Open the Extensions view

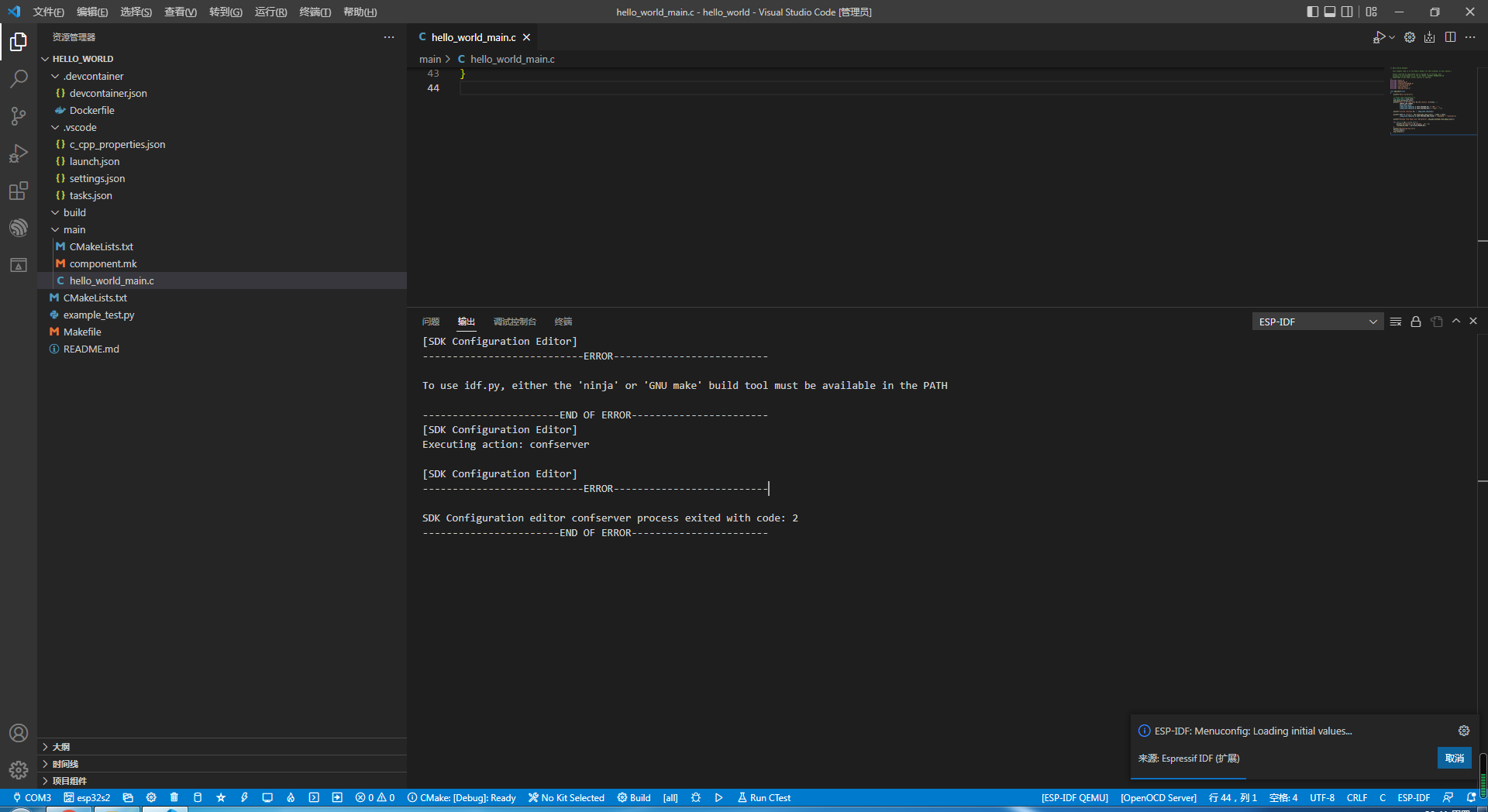pyautogui.click(x=19, y=191)
